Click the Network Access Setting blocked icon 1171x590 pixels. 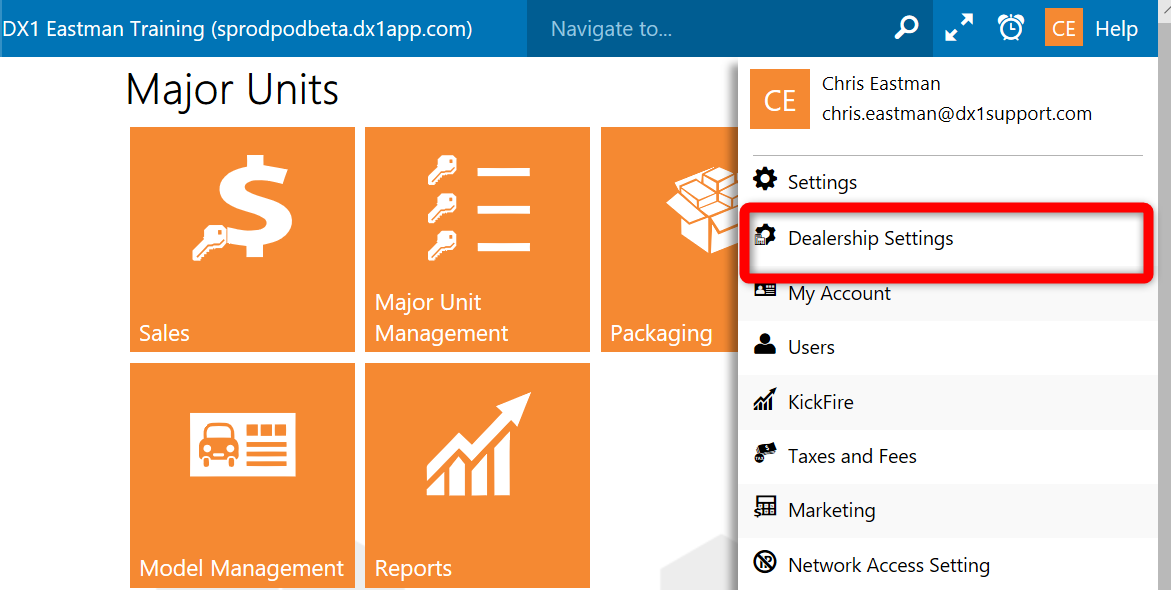click(x=765, y=562)
